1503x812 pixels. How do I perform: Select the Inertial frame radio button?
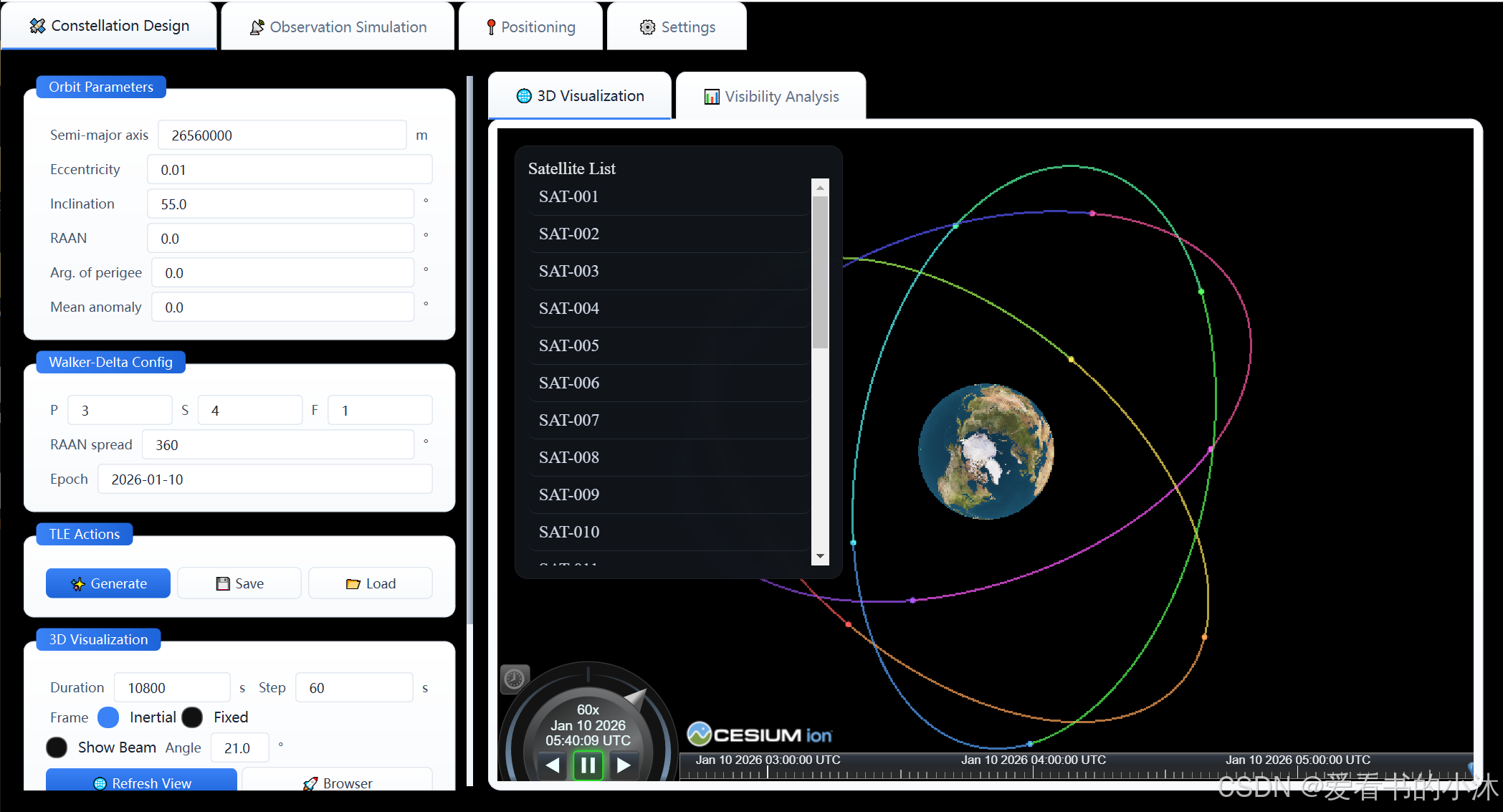point(108,717)
